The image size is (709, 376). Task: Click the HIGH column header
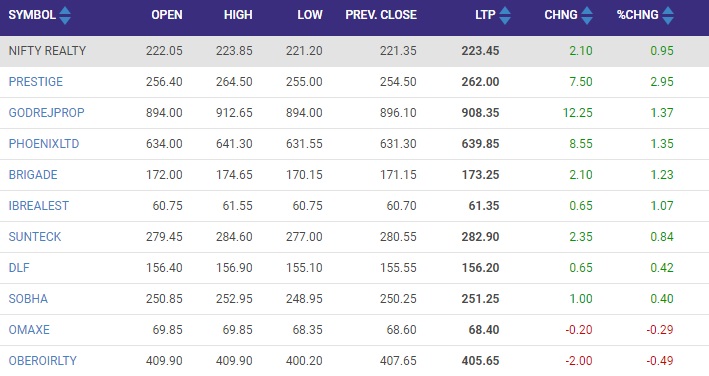click(x=238, y=15)
